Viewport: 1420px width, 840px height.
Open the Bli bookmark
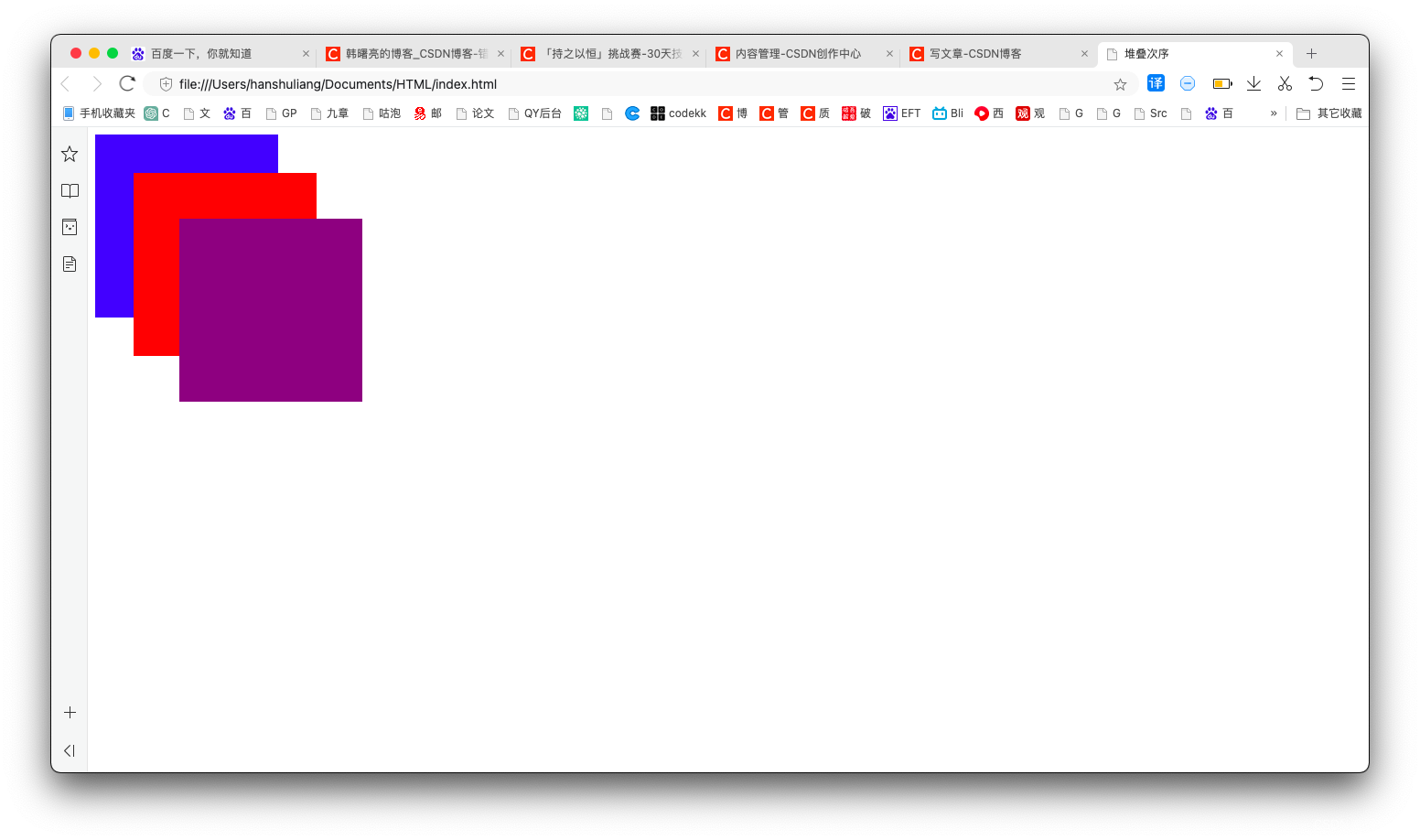point(948,113)
